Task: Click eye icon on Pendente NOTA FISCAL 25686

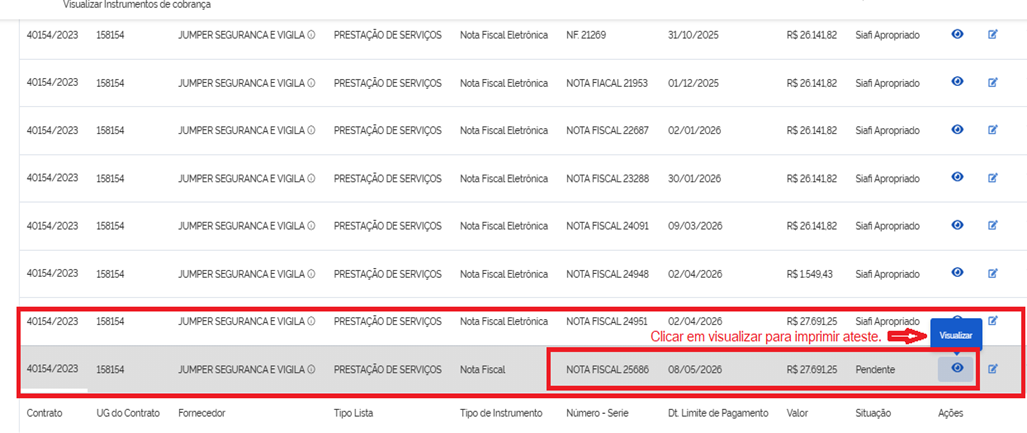Action: 957,369
